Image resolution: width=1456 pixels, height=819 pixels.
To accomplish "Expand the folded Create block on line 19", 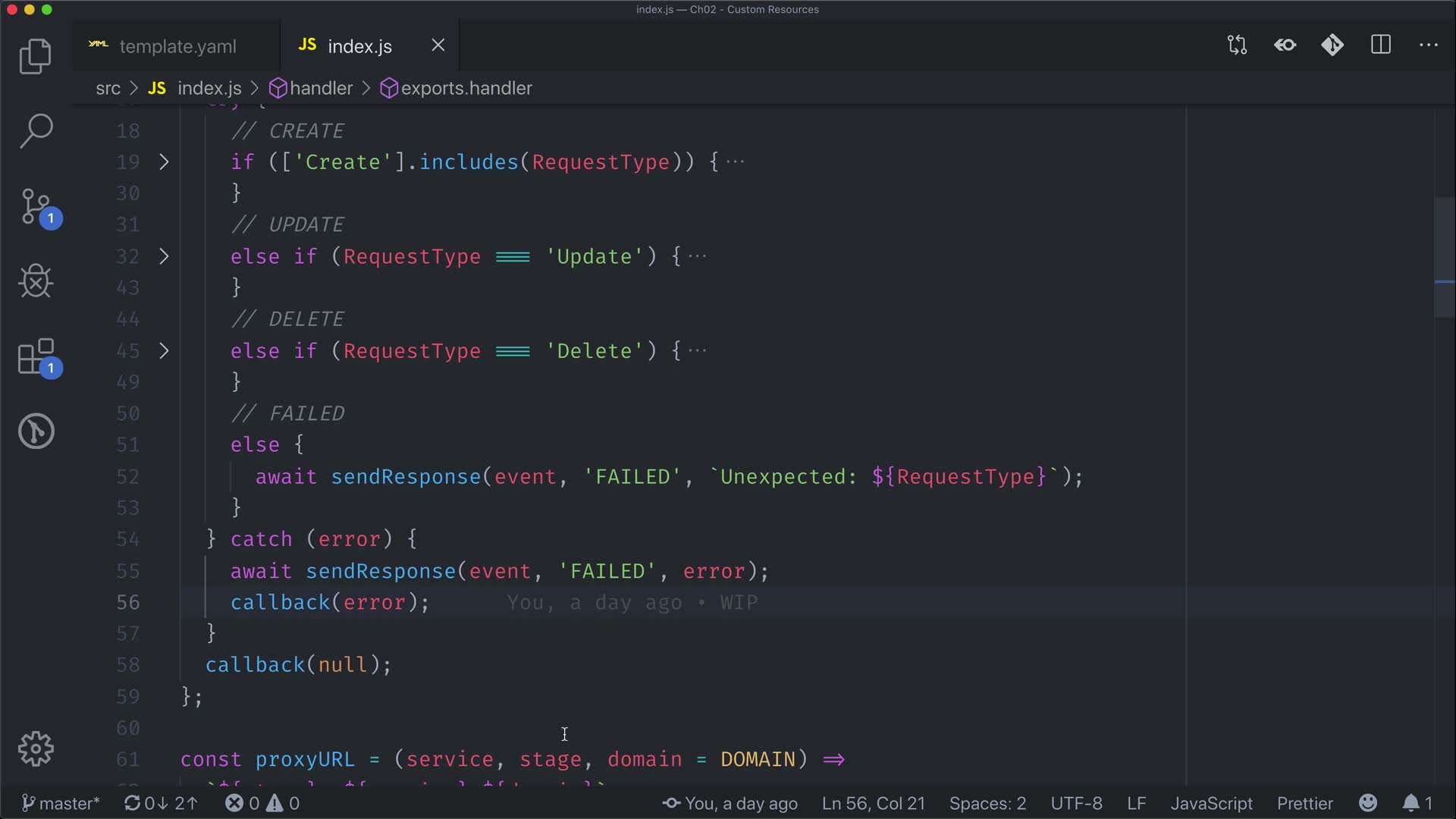I will pyautogui.click(x=164, y=162).
